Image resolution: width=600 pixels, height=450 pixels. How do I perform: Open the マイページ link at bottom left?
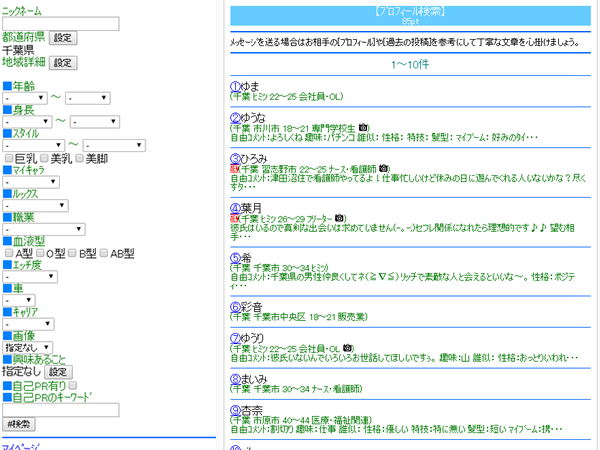(21, 444)
